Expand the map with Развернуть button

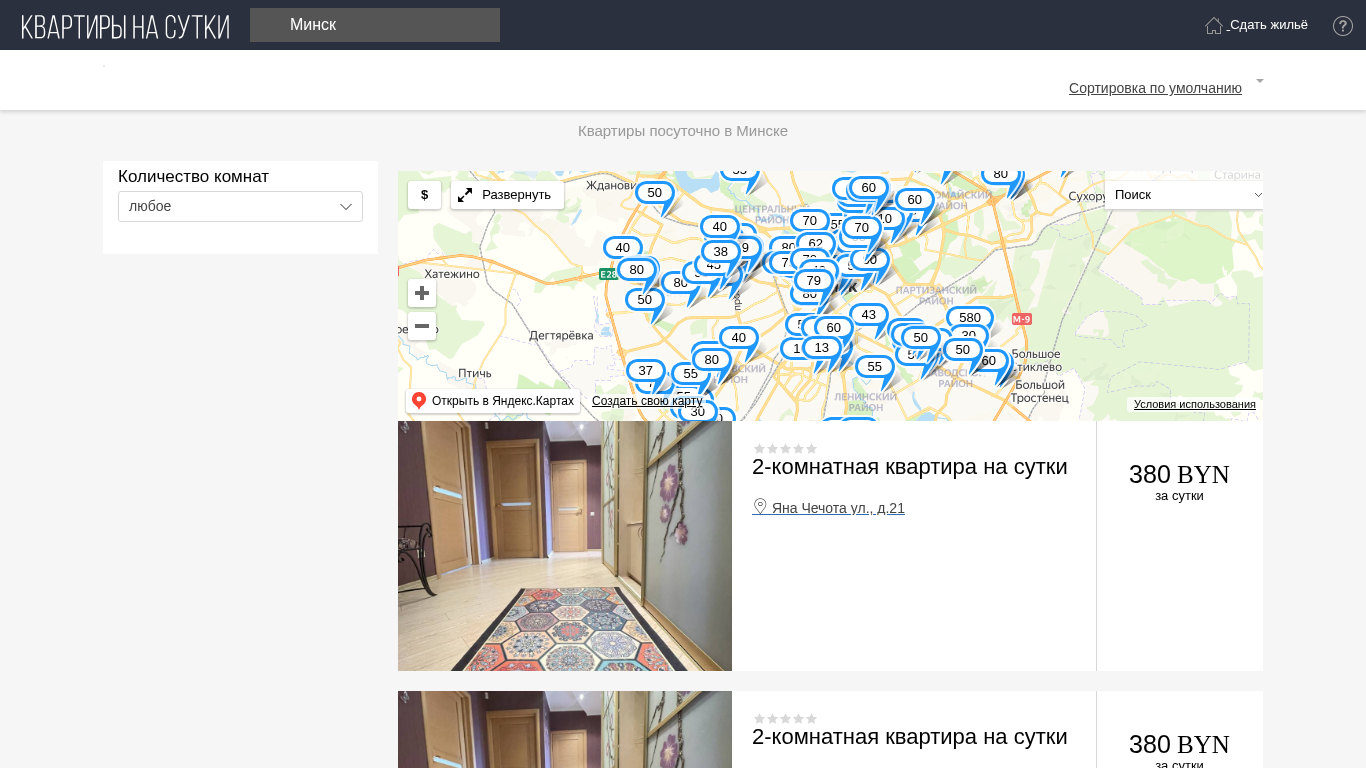point(507,195)
